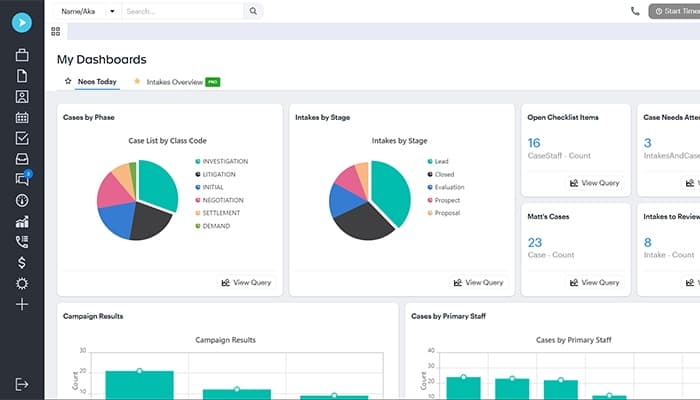Toggle LITIGATION legend entry

(x=215, y=174)
